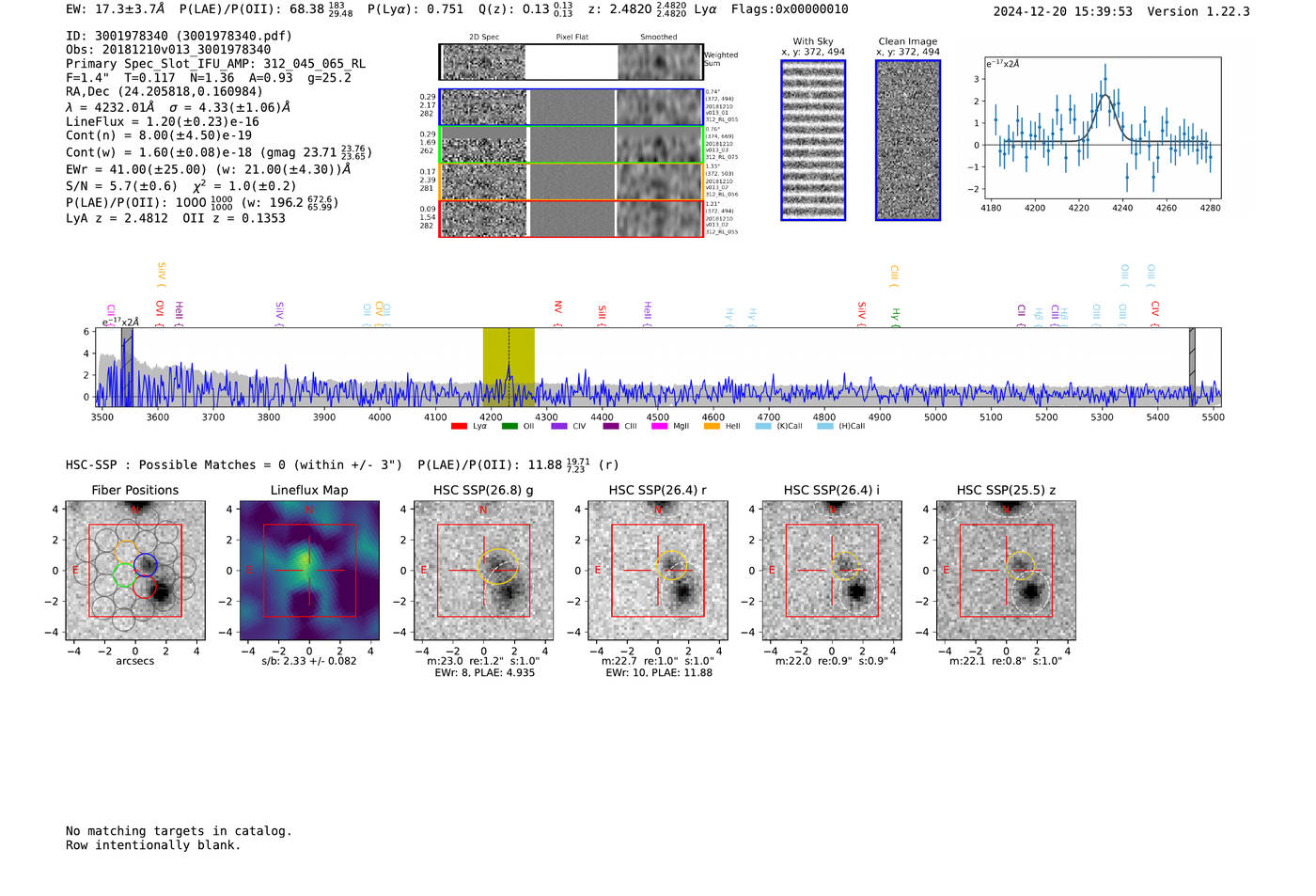1316x896 pixels.
Task: Click the yellow highlighted region in full spectrum
Action: pyautogui.click(x=509, y=366)
